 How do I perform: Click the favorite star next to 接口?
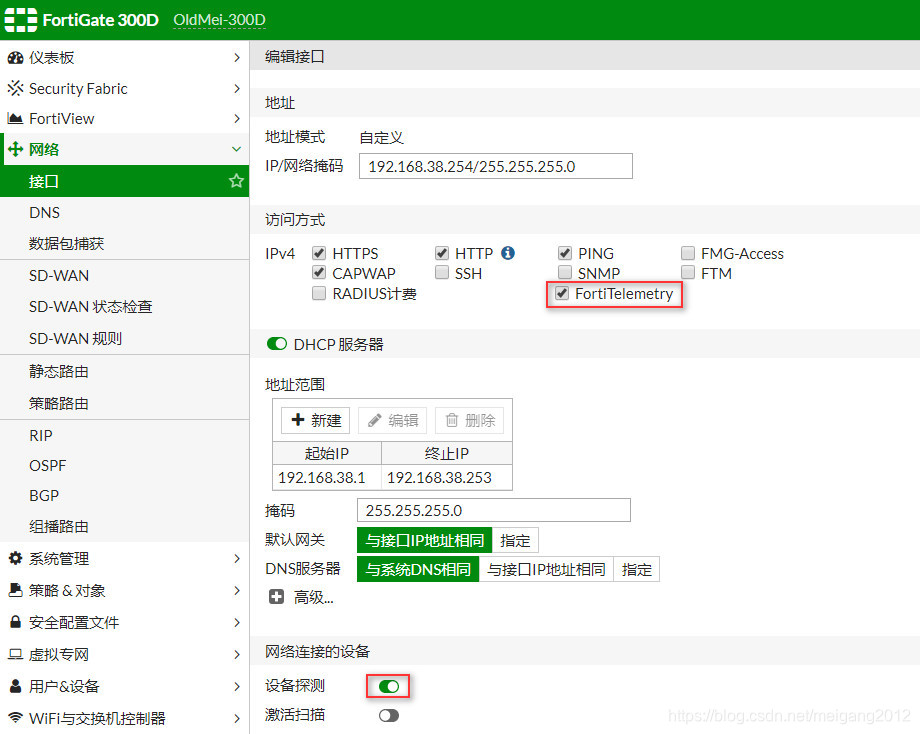pos(236,181)
